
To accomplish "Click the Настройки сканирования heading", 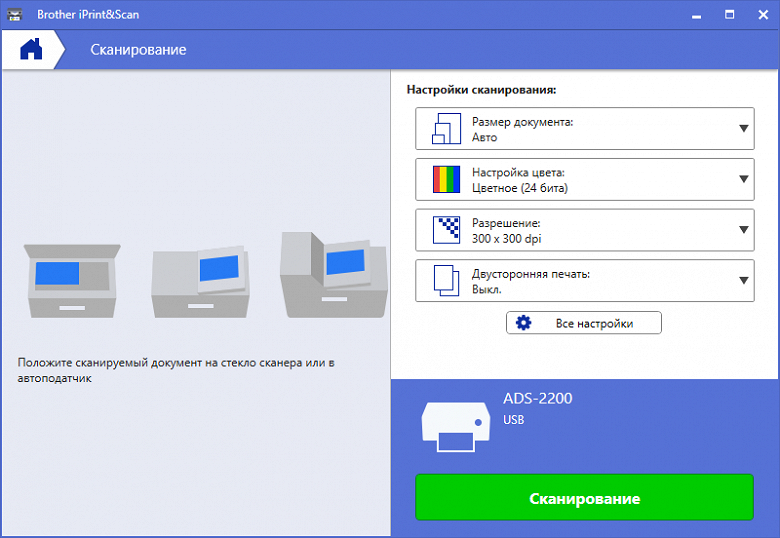I will [x=482, y=90].
